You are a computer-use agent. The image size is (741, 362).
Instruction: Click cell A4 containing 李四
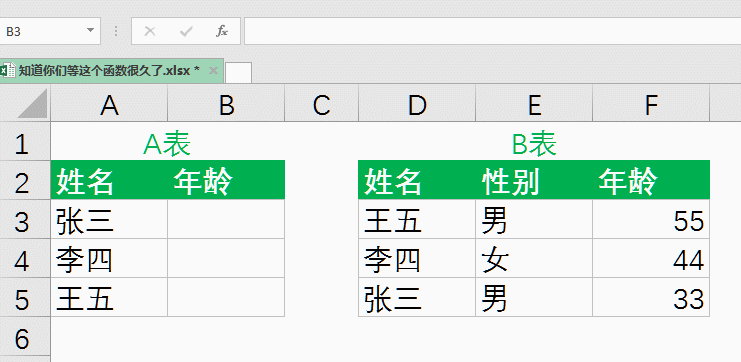point(109,259)
